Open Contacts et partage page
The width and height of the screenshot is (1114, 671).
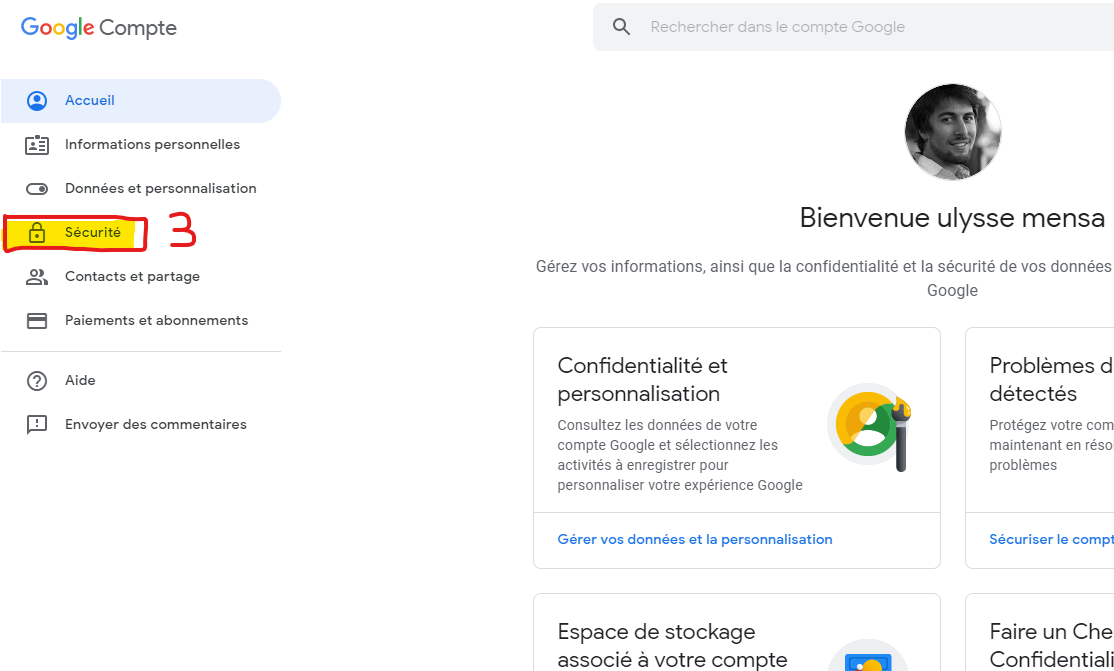point(141,277)
